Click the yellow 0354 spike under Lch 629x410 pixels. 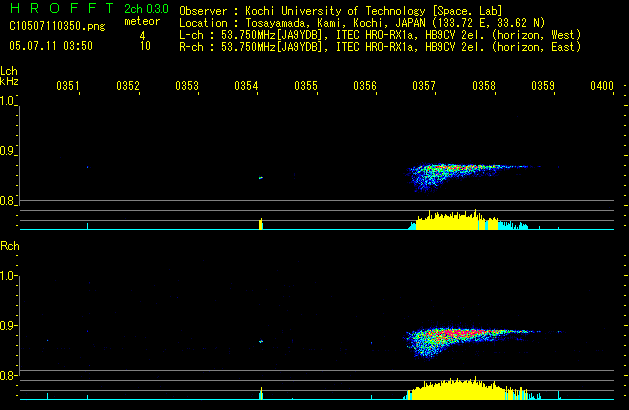click(x=261, y=224)
